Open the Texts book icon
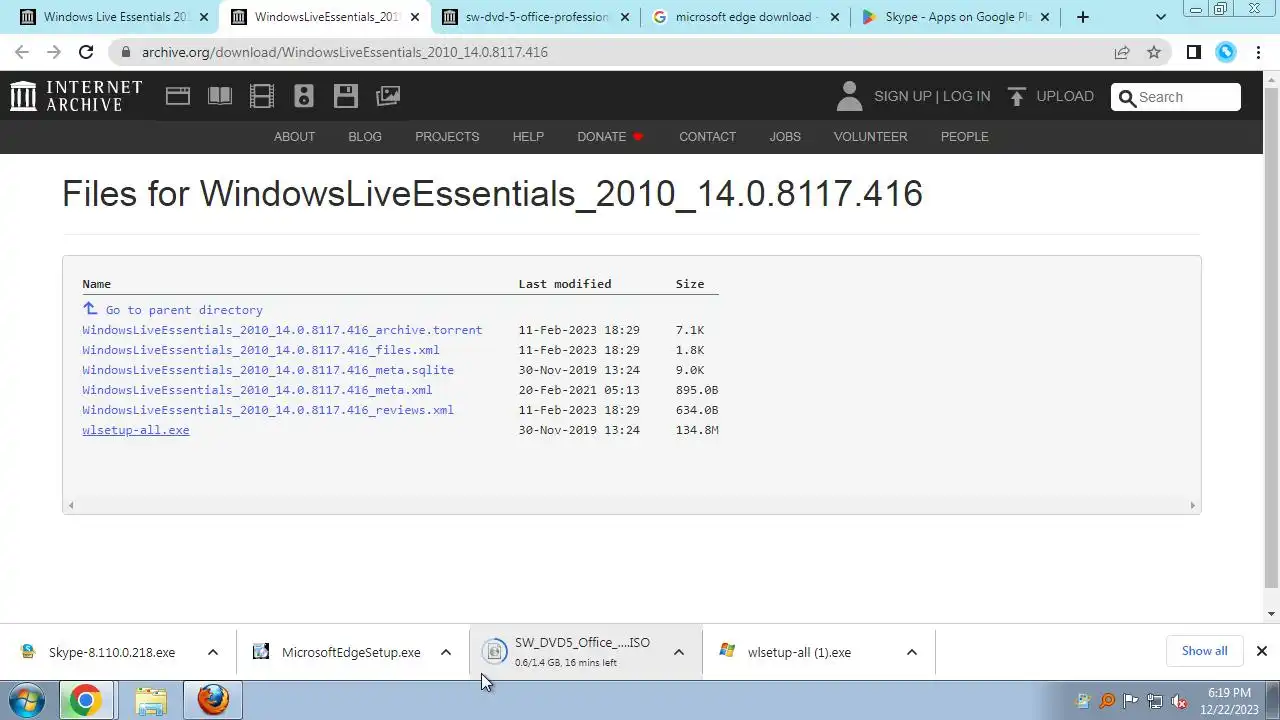 click(220, 96)
